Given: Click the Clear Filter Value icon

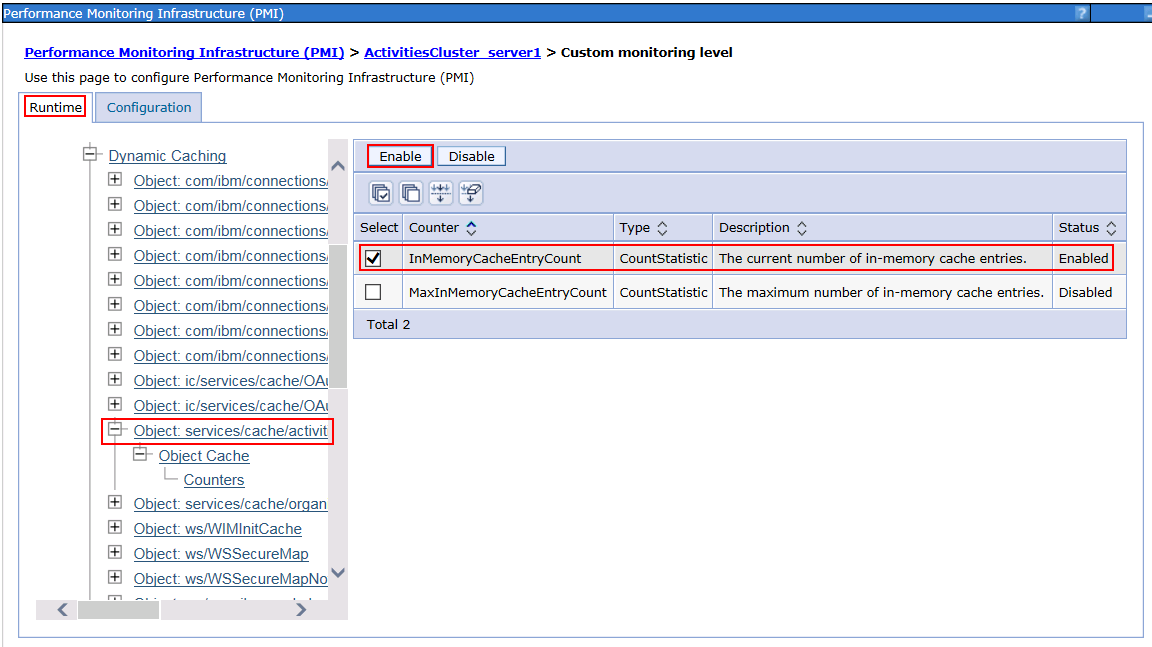Looking at the screenshot, I should (x=470, y=193).
